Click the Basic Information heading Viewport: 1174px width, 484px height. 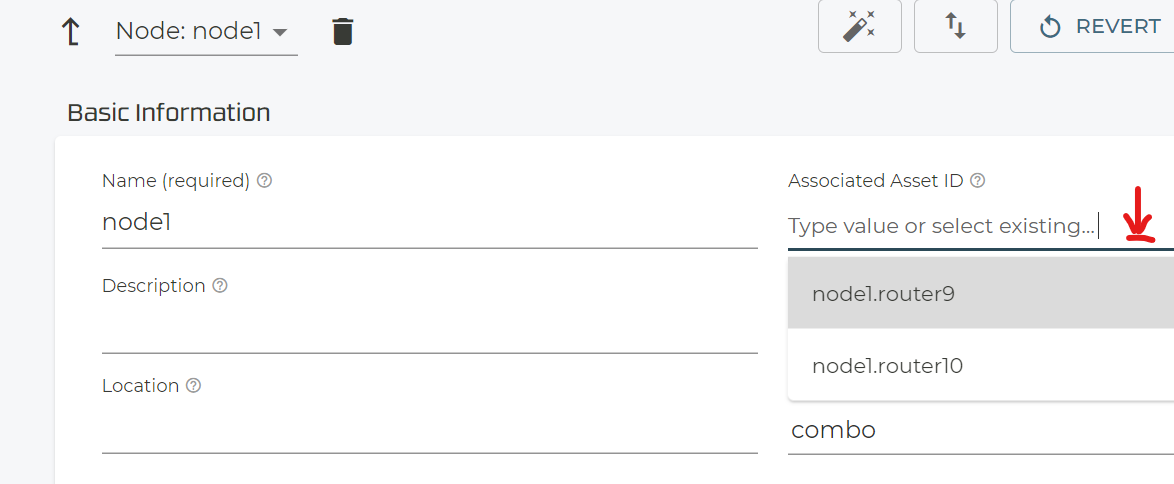pyautogui.click(x=168, y=113)
